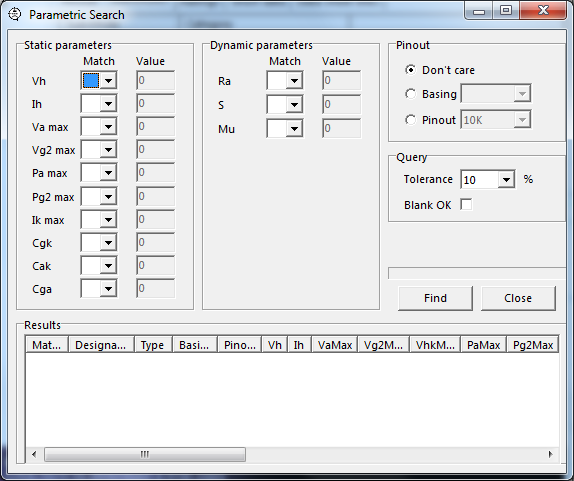Sort results by VaMax column header
Viewport: 574px width, 481px height.
coord(335,345)
